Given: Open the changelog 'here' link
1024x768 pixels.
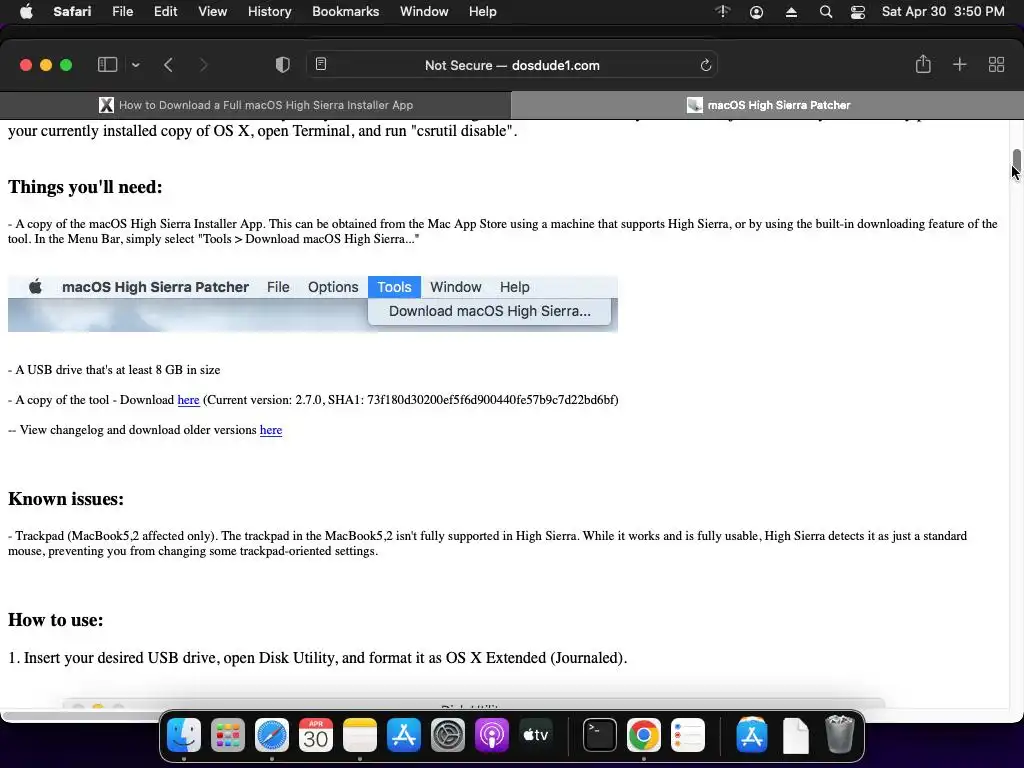Looking at the screenshot, I should coord(271,430).
